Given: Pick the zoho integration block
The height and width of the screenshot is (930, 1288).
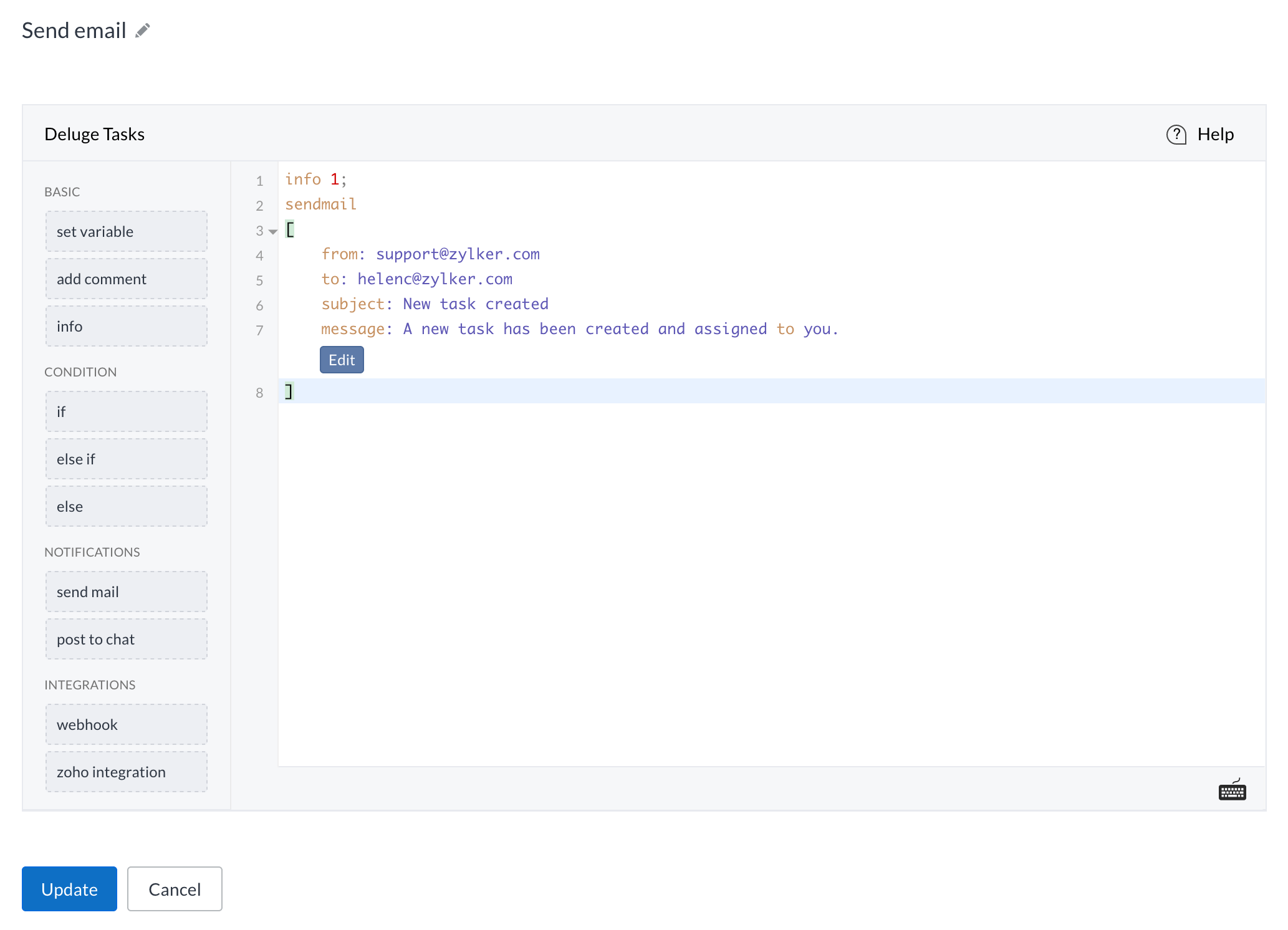Looking at the screenshot, I should [126, 772].
